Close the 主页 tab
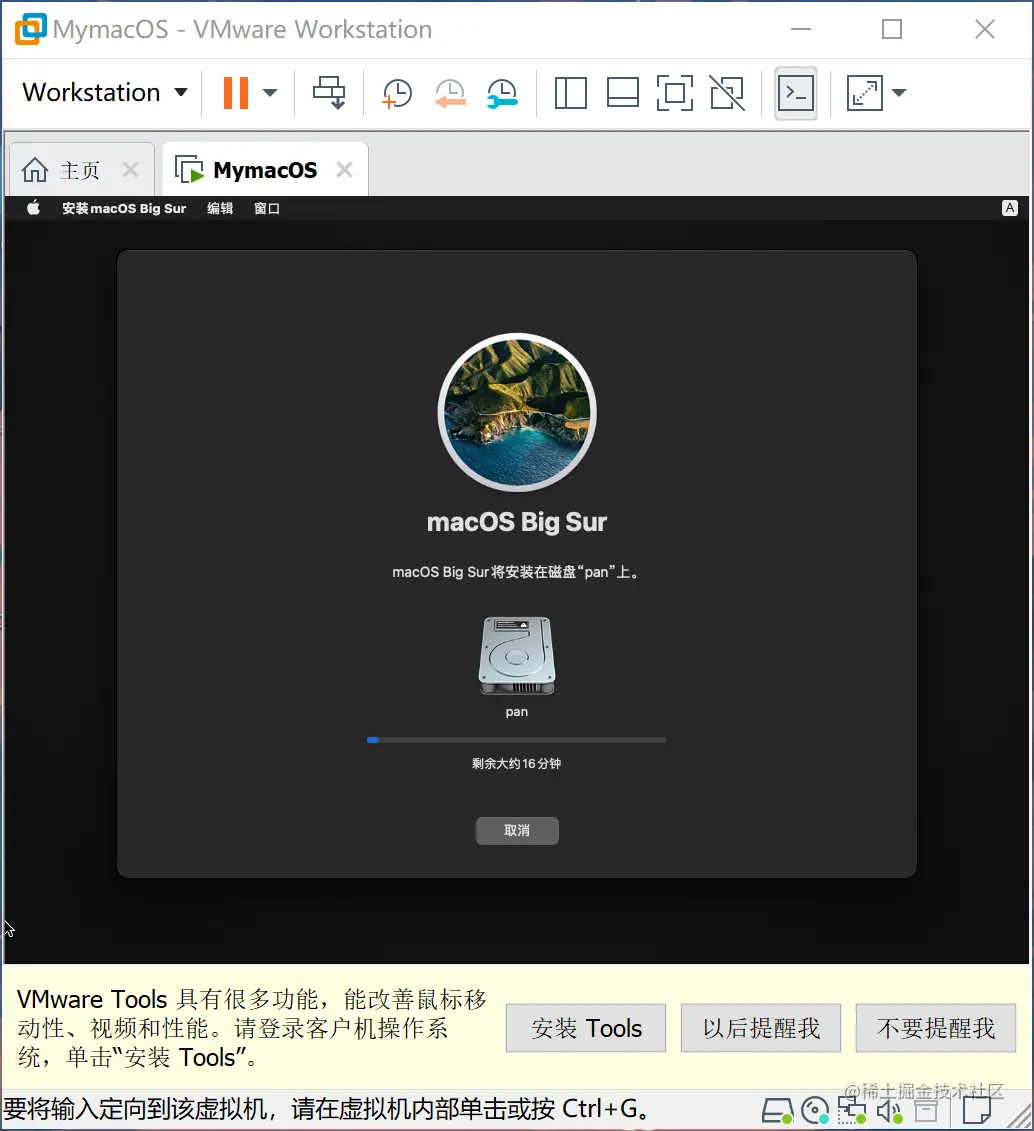This screenshot has height=1131, width=1034. coord(131,170)
